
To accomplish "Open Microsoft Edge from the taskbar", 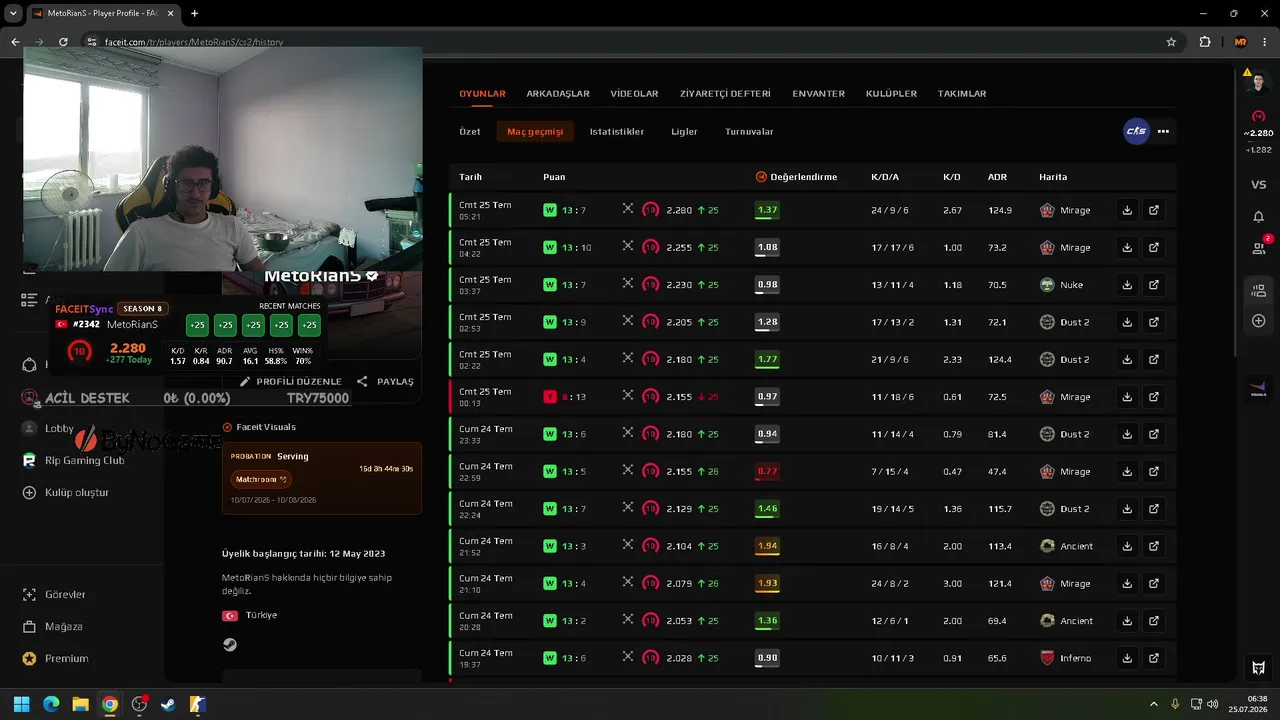I will click(51, 704).
